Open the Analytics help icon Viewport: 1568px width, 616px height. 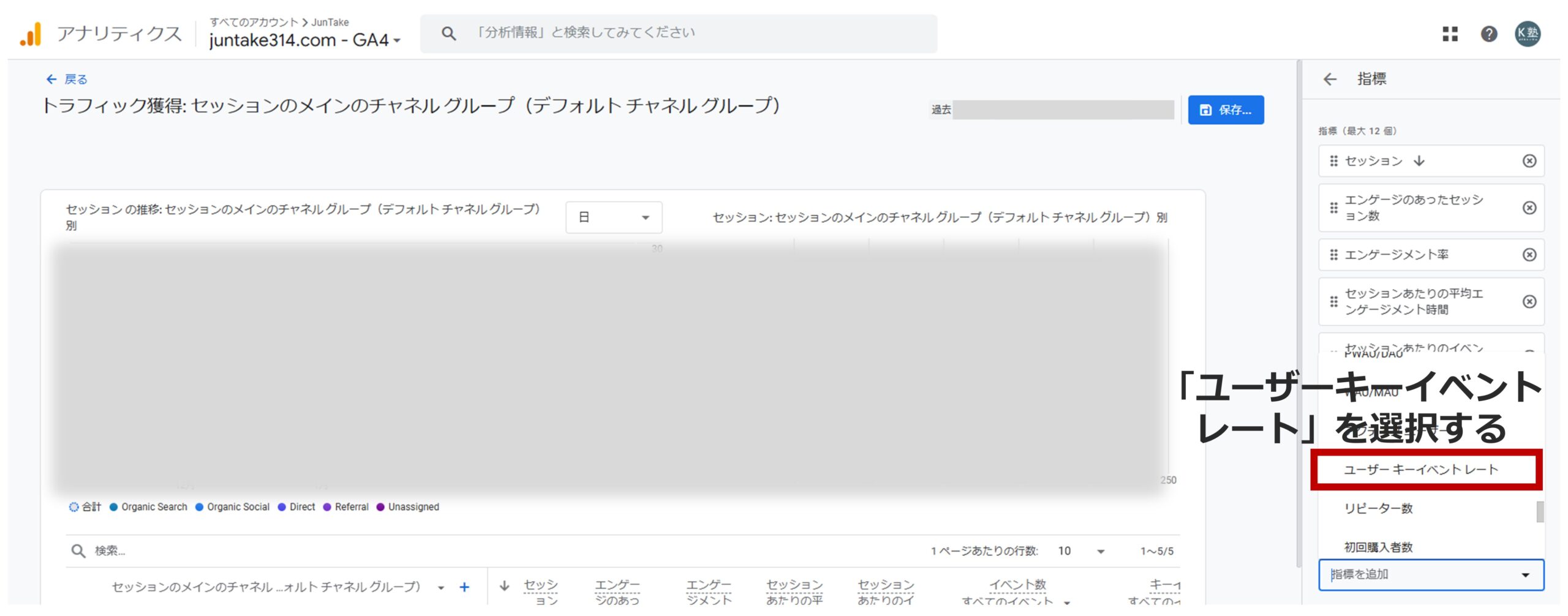(x=1490, y=34)
